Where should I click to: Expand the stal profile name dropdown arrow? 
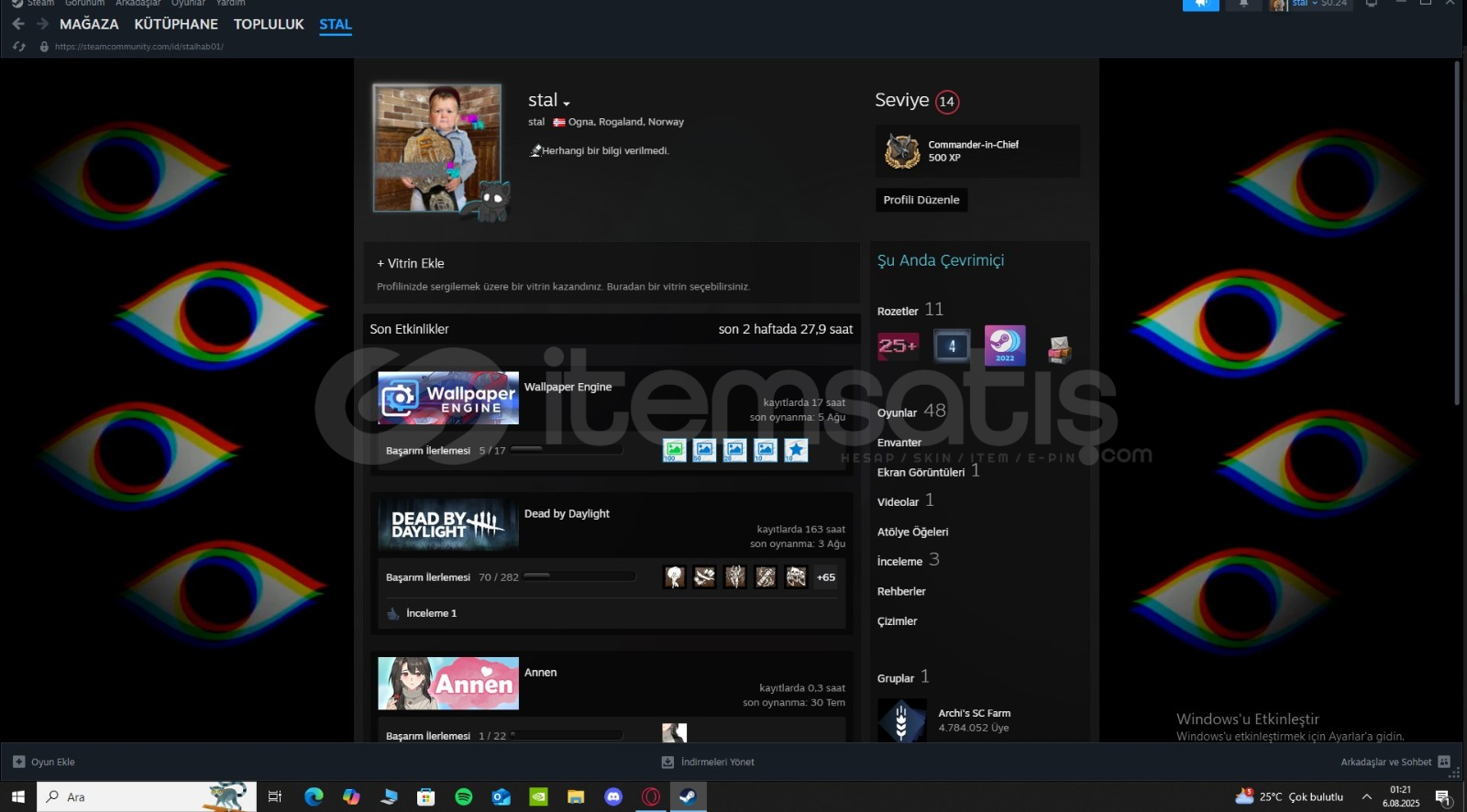(567, 103)
